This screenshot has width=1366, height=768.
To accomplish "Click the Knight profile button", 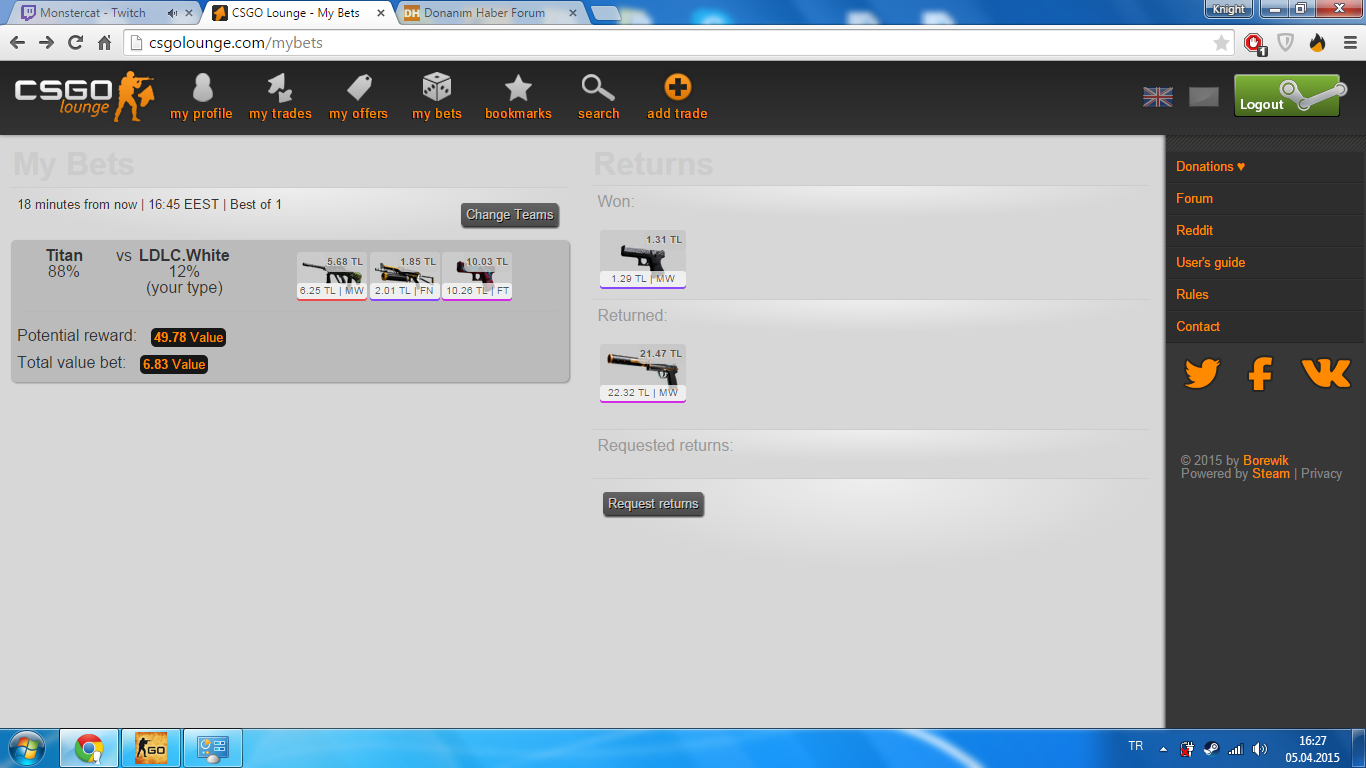I will [1229, 9].
